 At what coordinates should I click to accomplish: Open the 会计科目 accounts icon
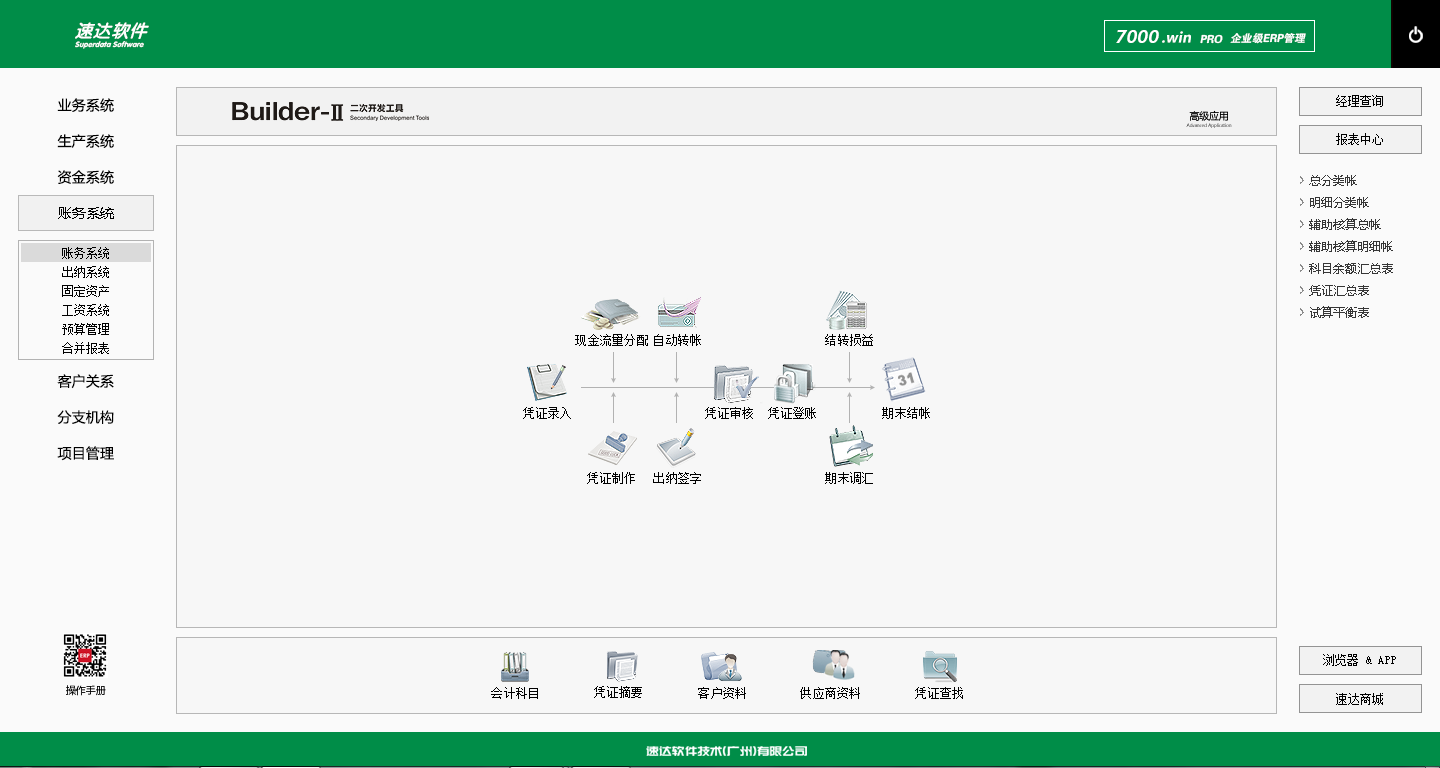pyautogui.click(x=515, y=666)
